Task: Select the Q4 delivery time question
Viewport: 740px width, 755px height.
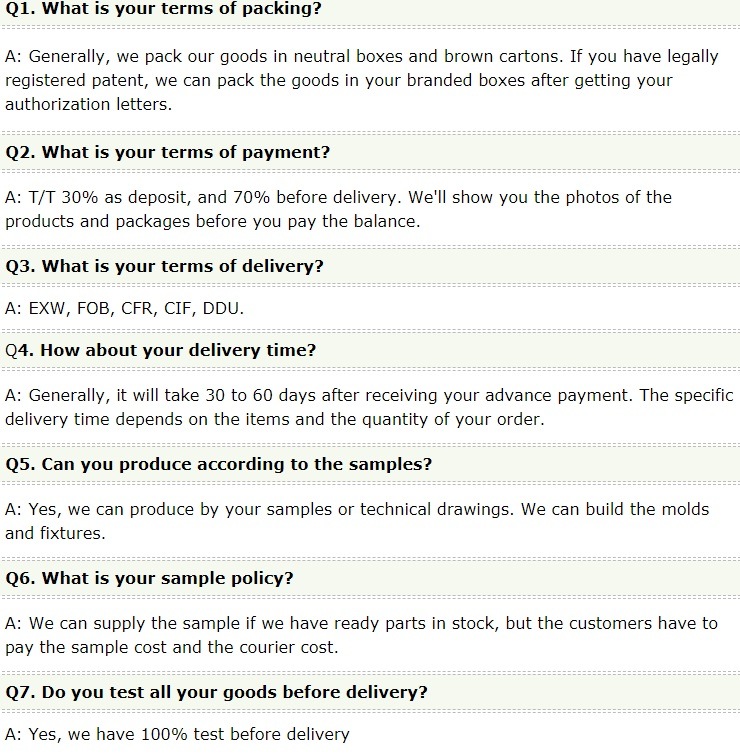Action: coord(161,350)
